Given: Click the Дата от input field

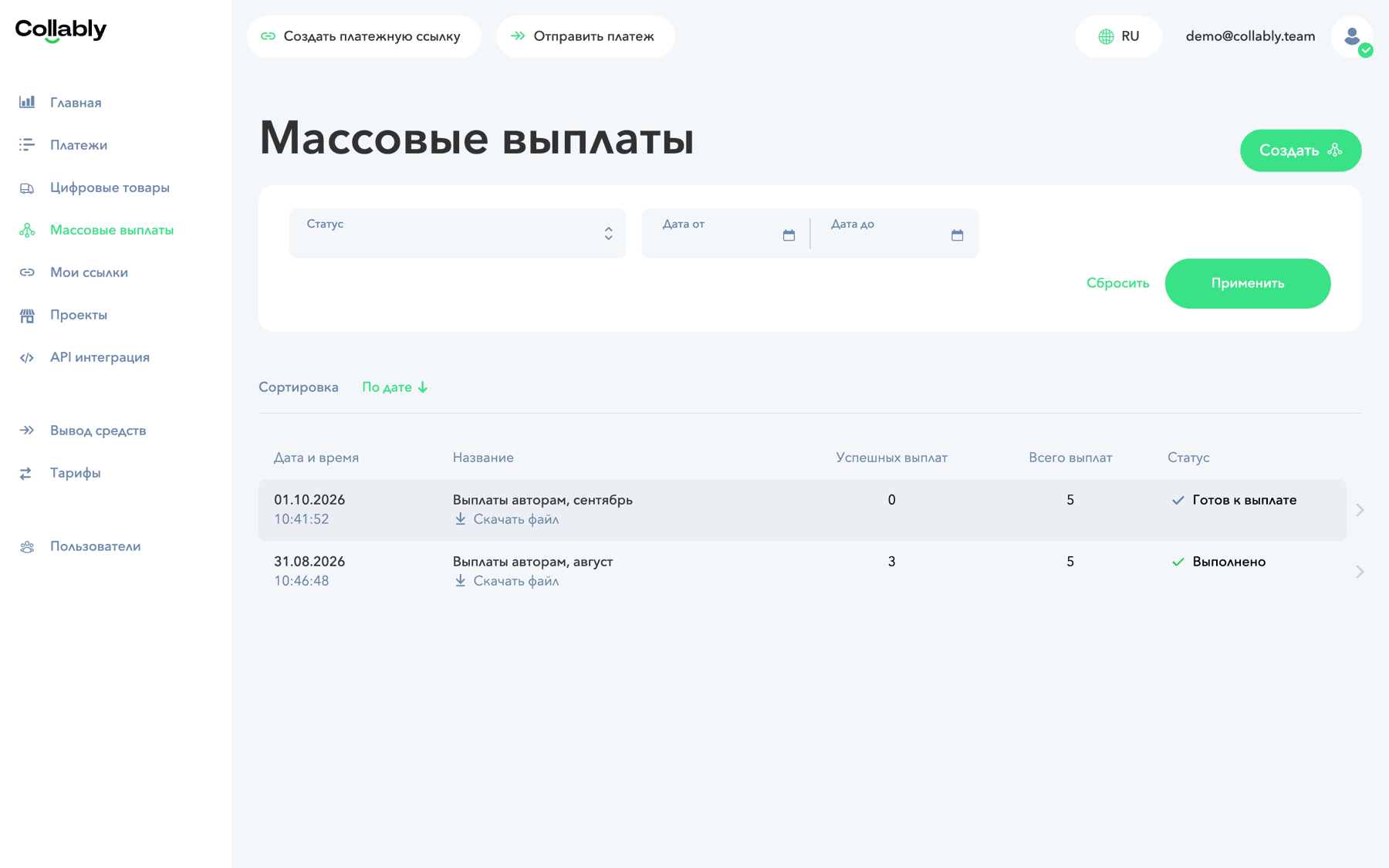Looking at the screenshot, I should pyautogui.click(x=725, y=233).
